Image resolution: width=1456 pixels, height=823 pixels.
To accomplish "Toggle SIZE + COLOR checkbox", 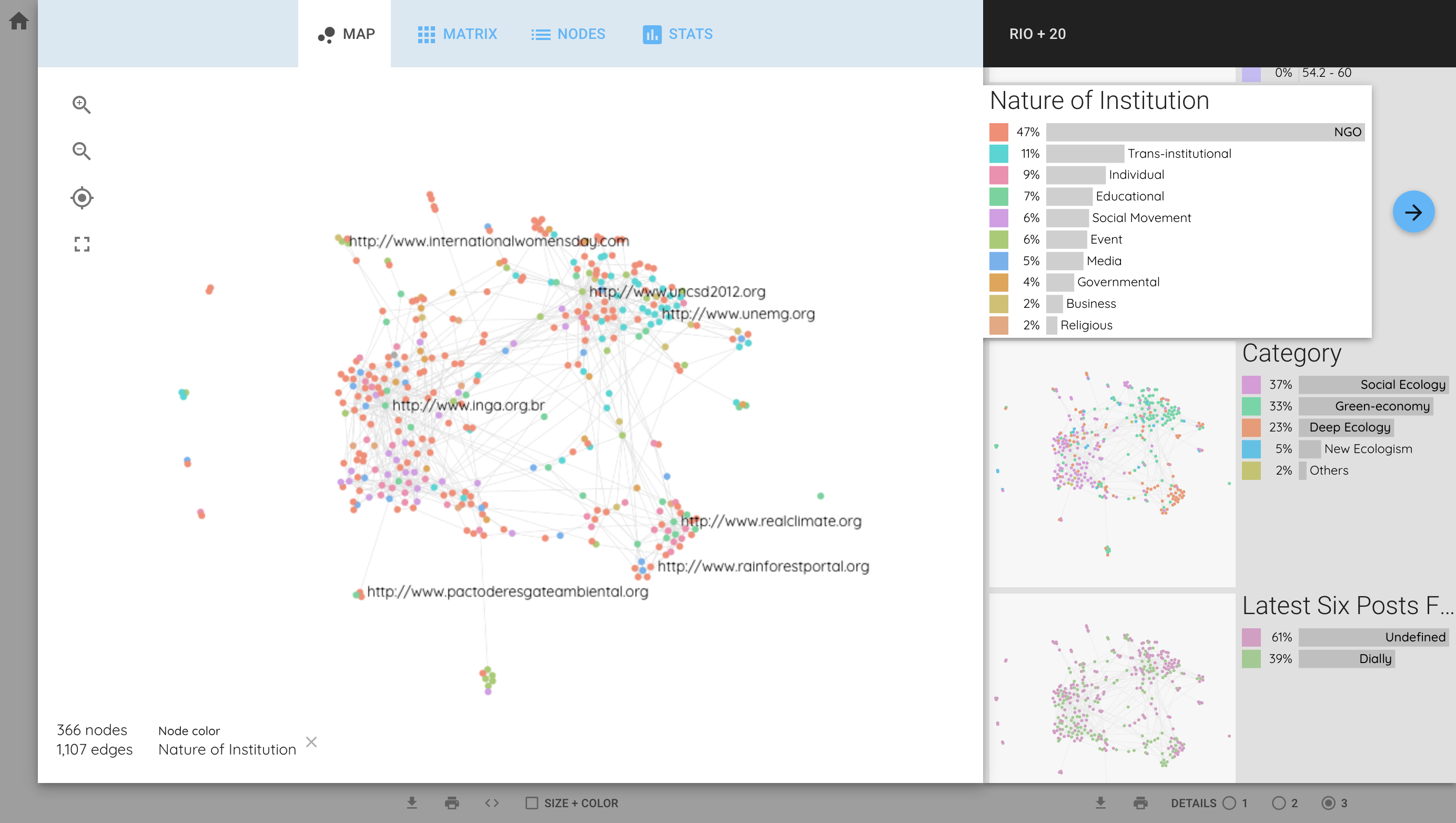I will pos(531,803).
